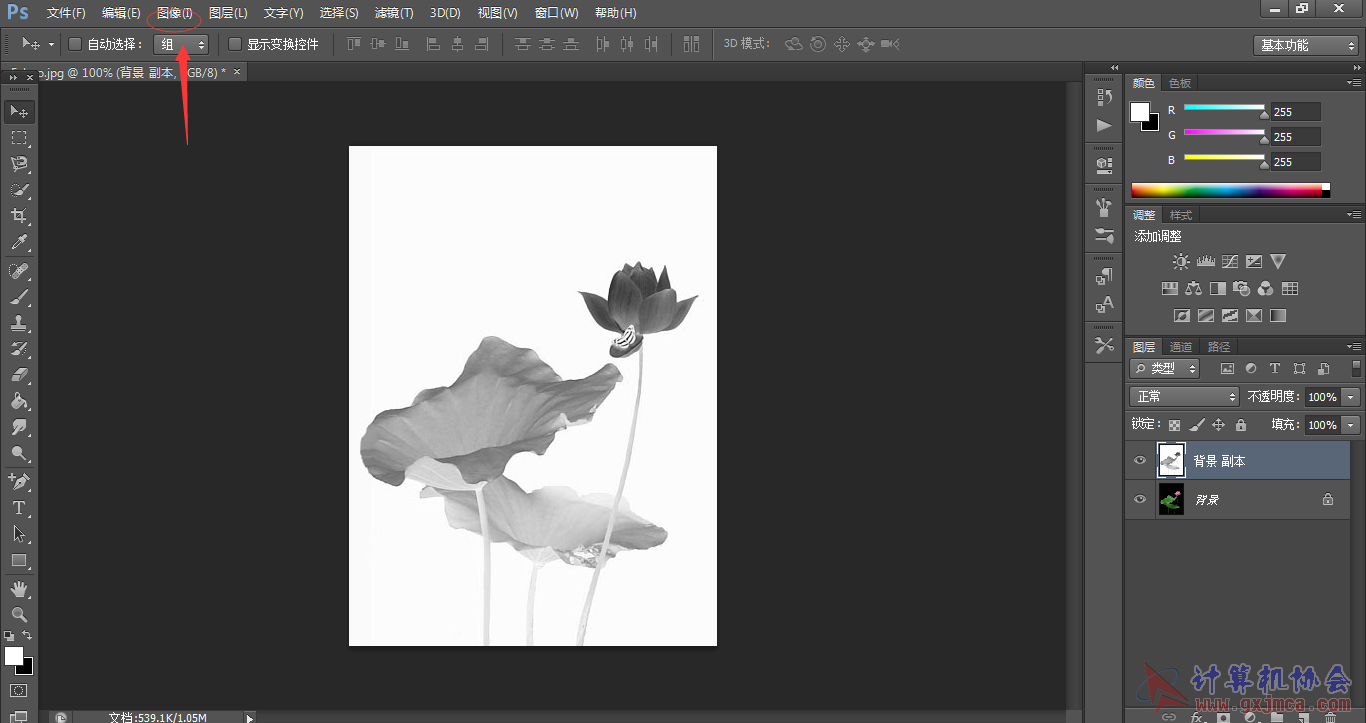1366x723 pixels.
Task: Open the 滤镜(T) menu
Action: click(x=393, y=13)
